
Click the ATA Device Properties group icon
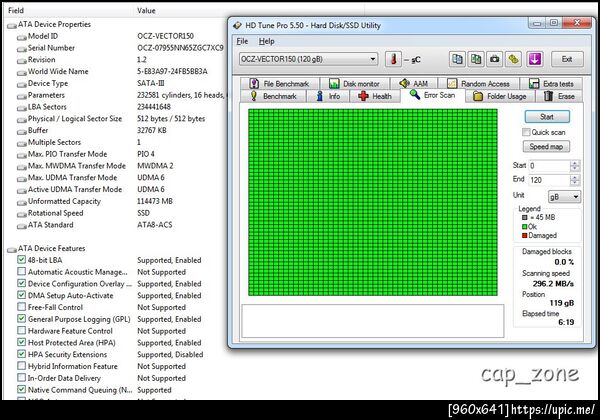(11, 25)
